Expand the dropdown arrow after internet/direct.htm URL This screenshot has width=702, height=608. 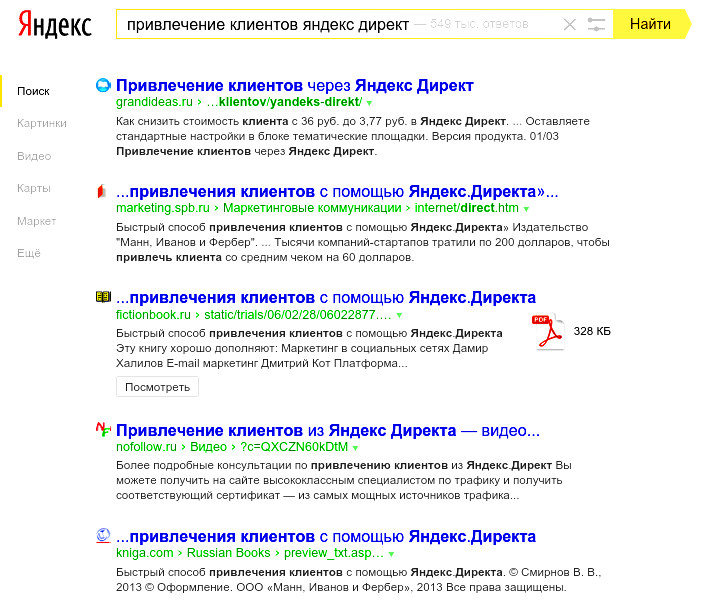point(526,209)
